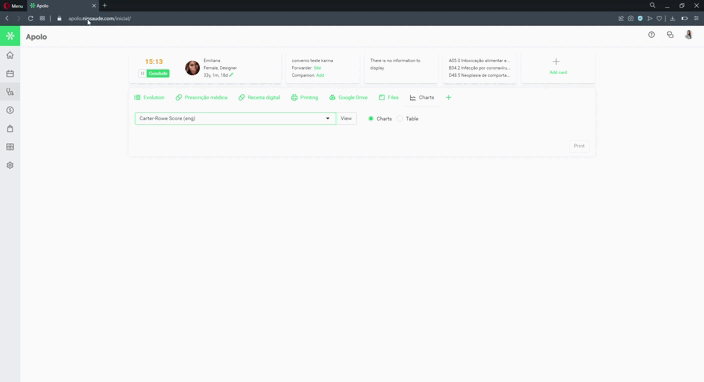Click the green Apolo asterisk logo

pos(10,36)
